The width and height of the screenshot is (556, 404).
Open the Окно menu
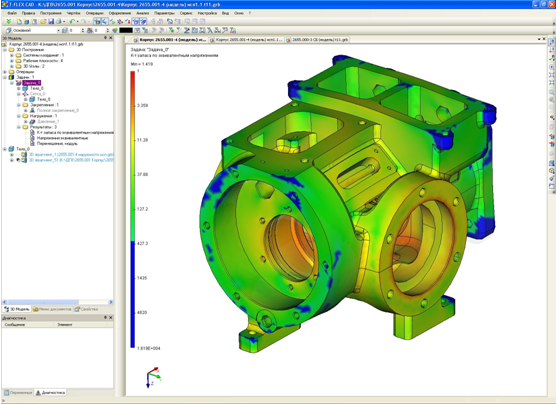(x=239, y=13)
